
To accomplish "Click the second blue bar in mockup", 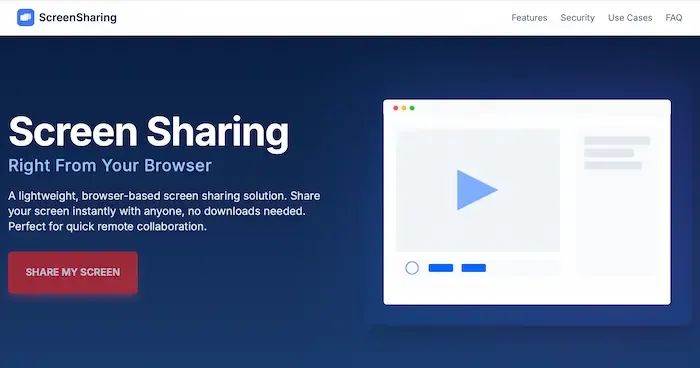I will click(x=474, y=268).
